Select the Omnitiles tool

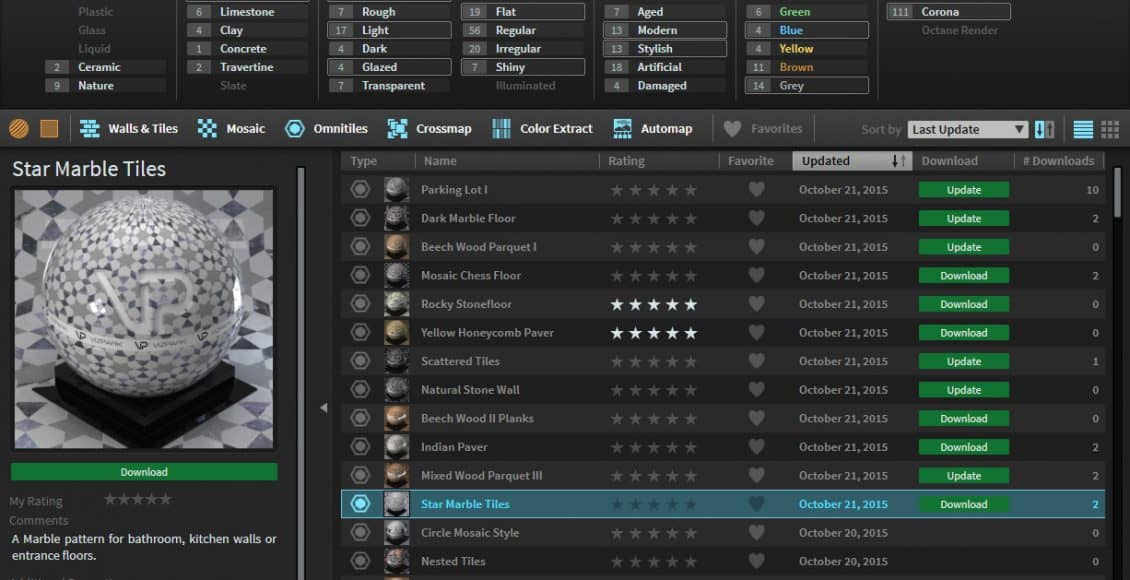pos(326,129)
